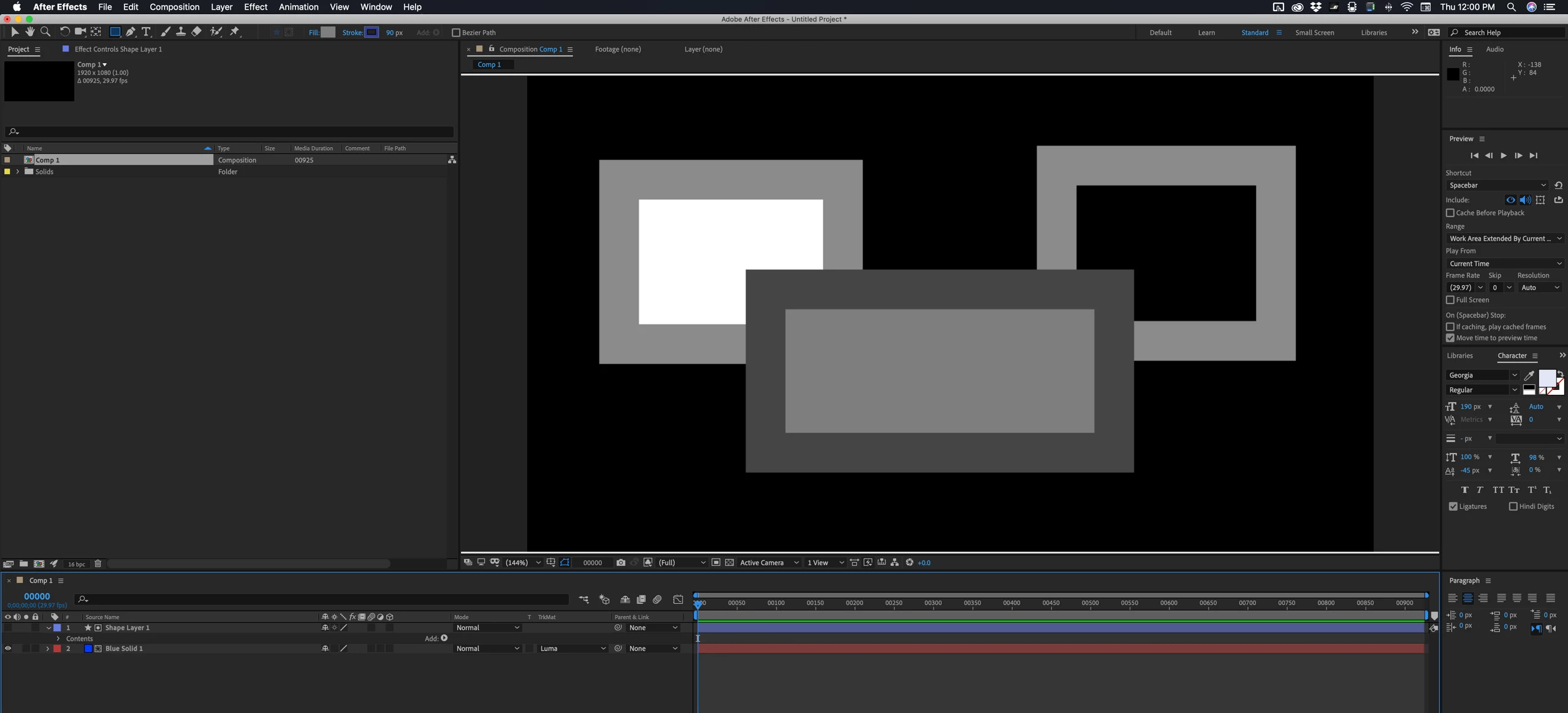Click the current time 00000 display in timeline
The width and height of the screenshot is (1568, 713).
(x=37, y=596)
